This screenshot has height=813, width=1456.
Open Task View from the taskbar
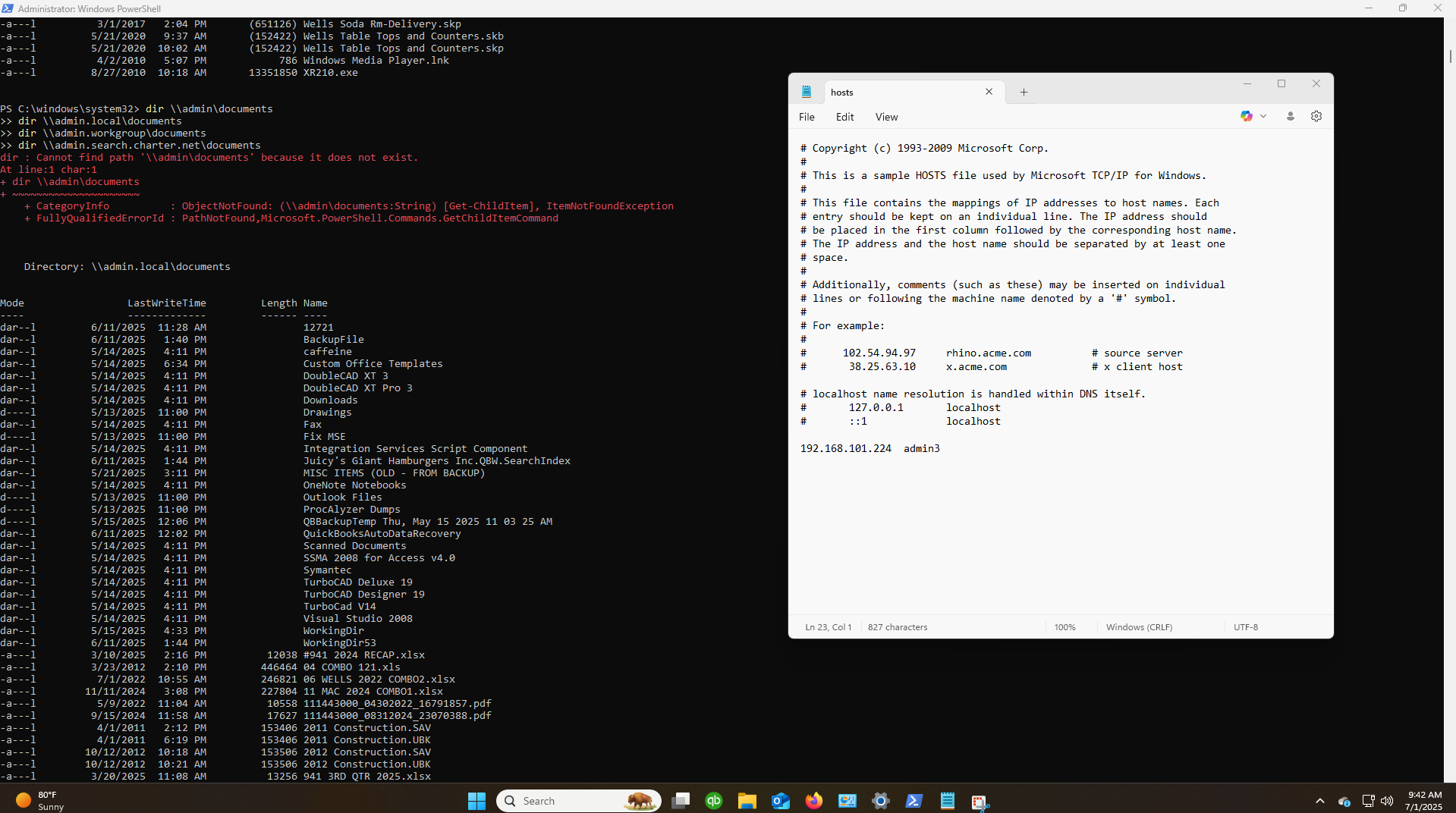point(681,801)
